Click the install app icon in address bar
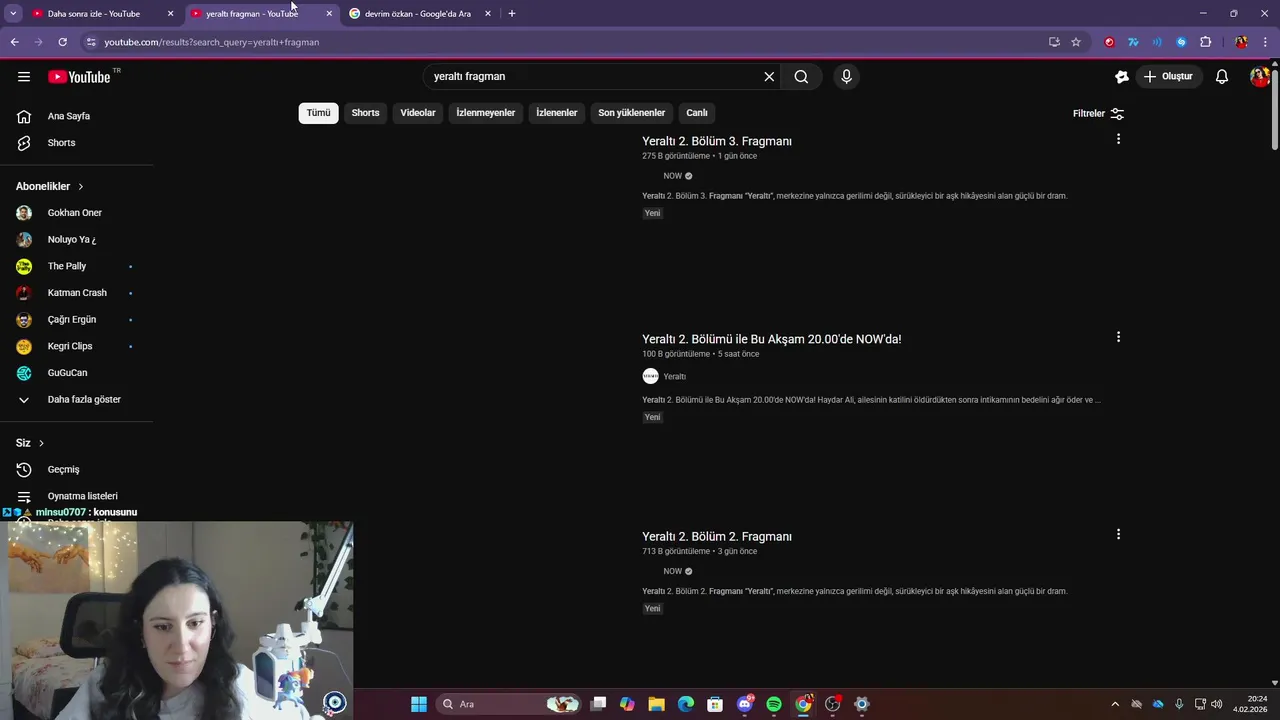The height and width of the screenshot is (720, 1280). pos(1054,42)
